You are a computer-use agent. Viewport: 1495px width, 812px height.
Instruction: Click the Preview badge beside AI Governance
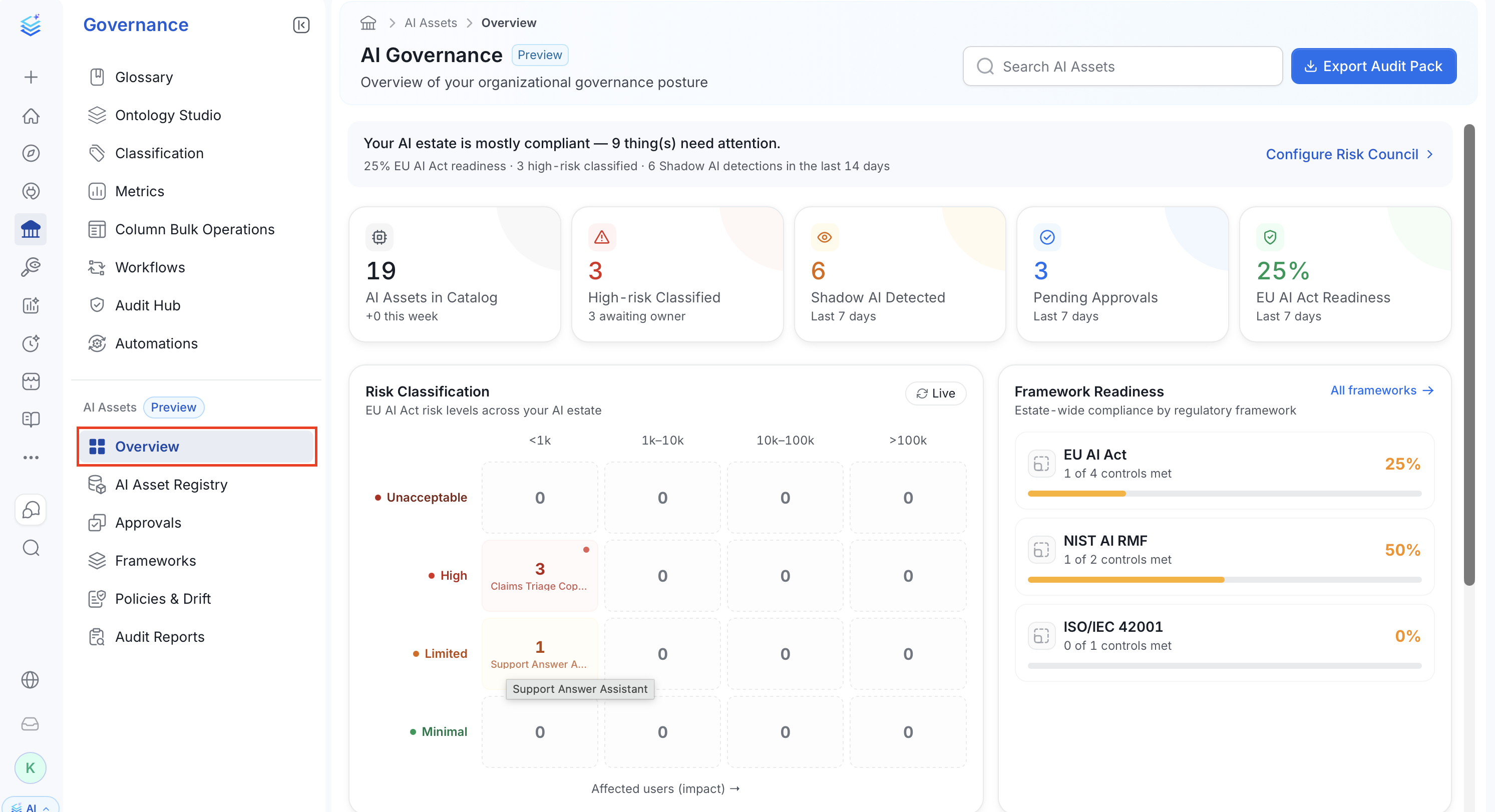(x=540, y=55)
